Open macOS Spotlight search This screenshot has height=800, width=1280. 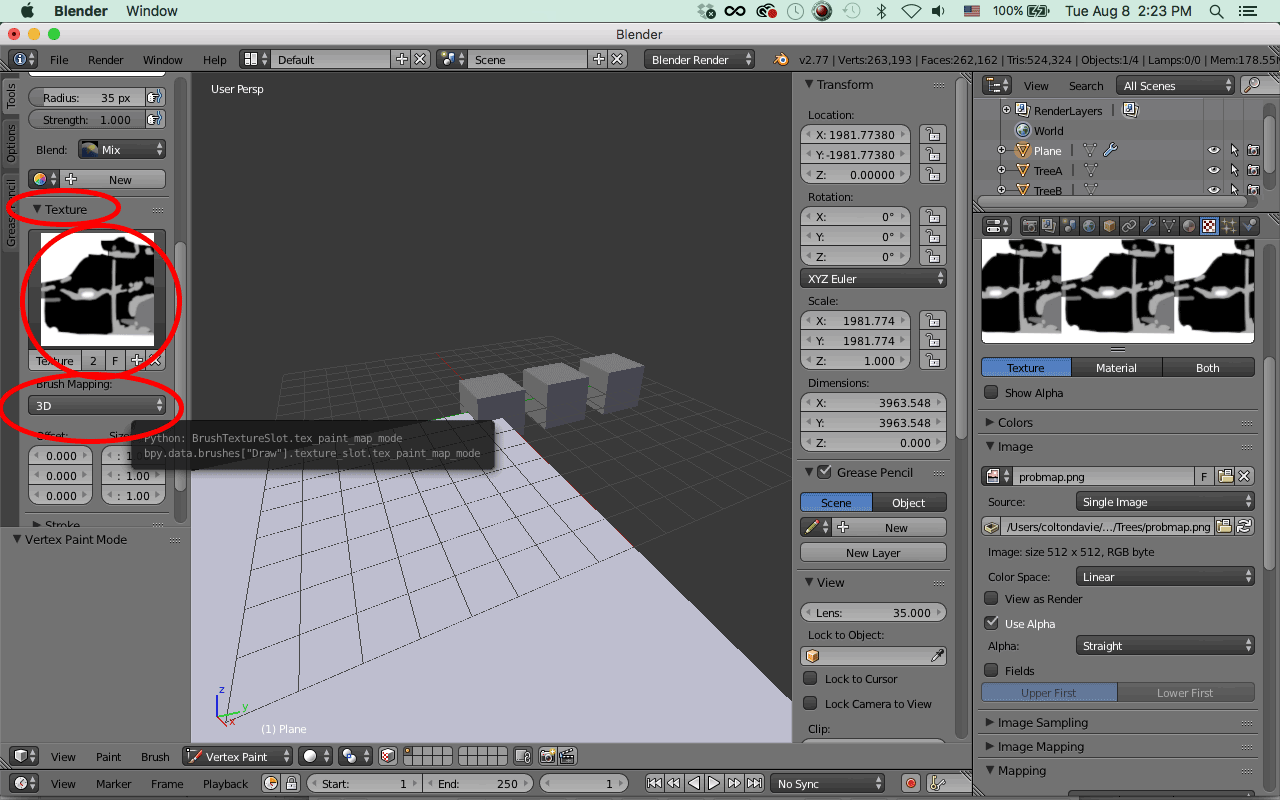[x=1216, y=11]
